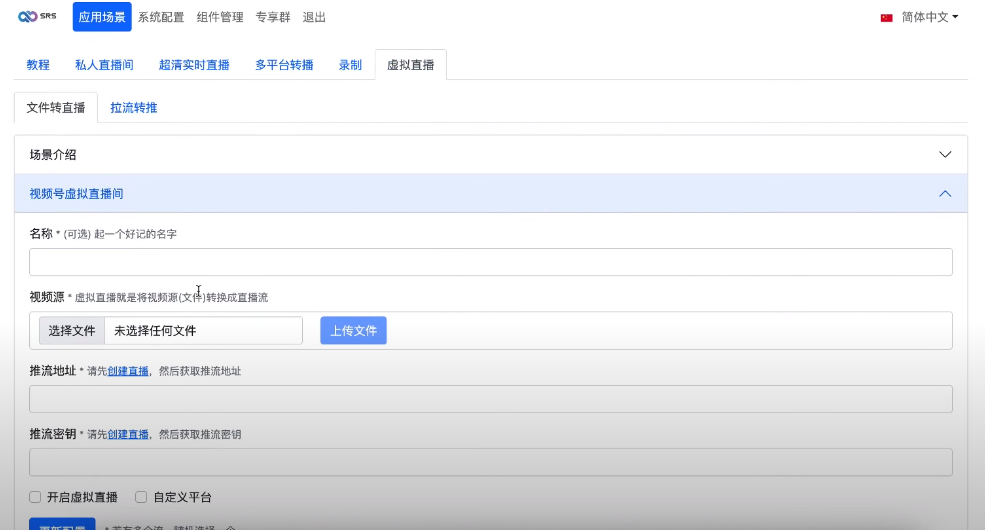The height and width of the screenshot is (530, 985).
Task: Open the 系统配置 menu item
Action: [x=162, y=17]
